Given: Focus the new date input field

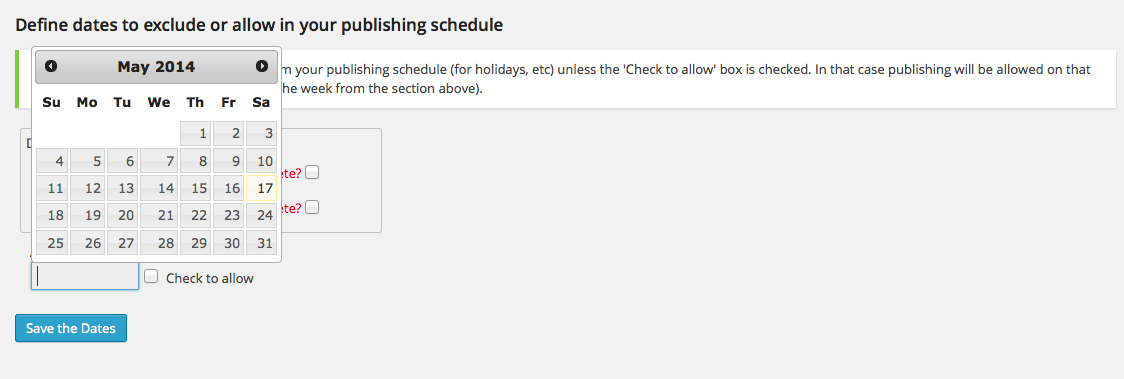Looking at the screenshot, I should 85,276.
